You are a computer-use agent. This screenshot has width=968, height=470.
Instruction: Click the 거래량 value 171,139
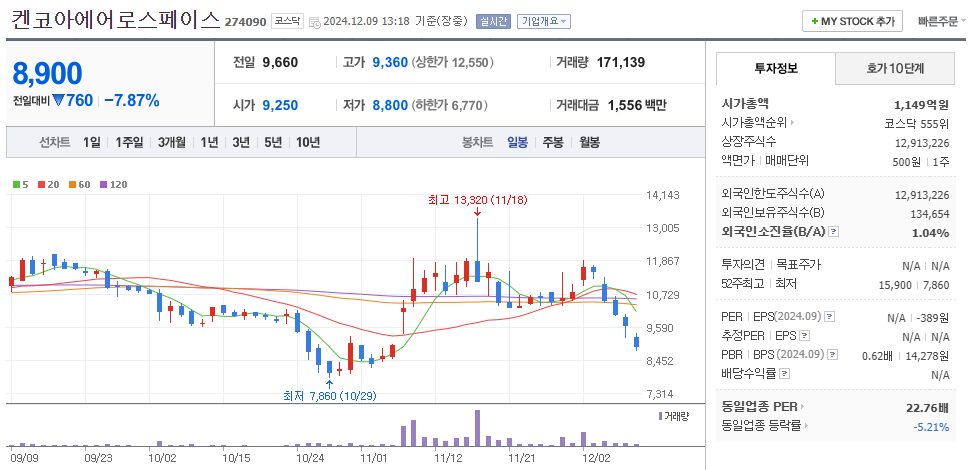621,62
